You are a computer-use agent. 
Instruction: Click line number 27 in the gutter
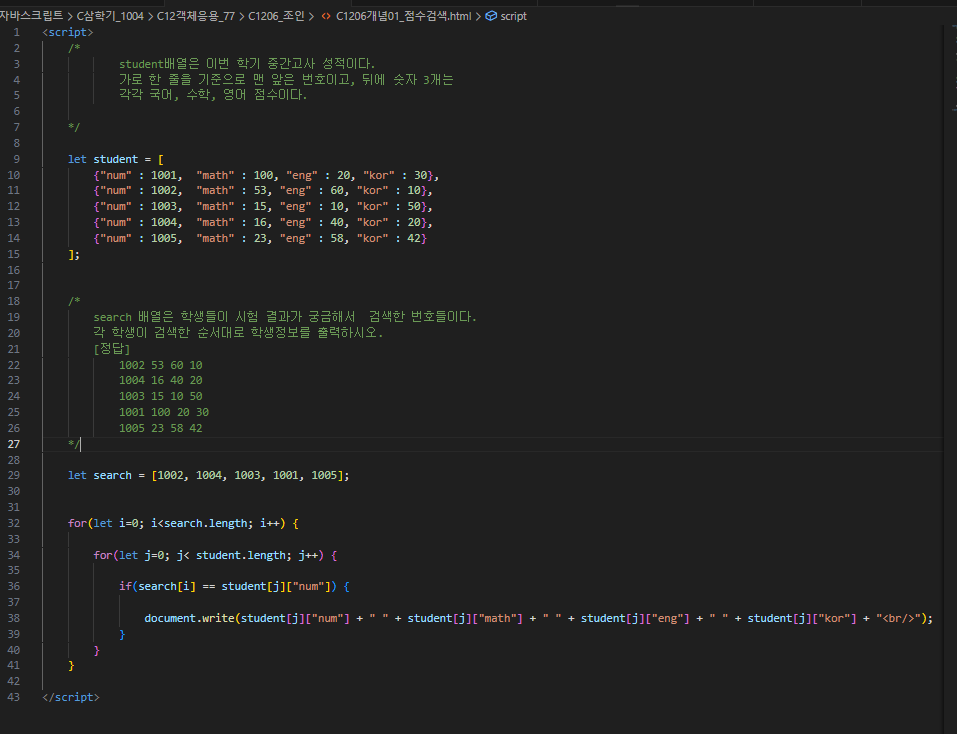click(x=13, y=444)
